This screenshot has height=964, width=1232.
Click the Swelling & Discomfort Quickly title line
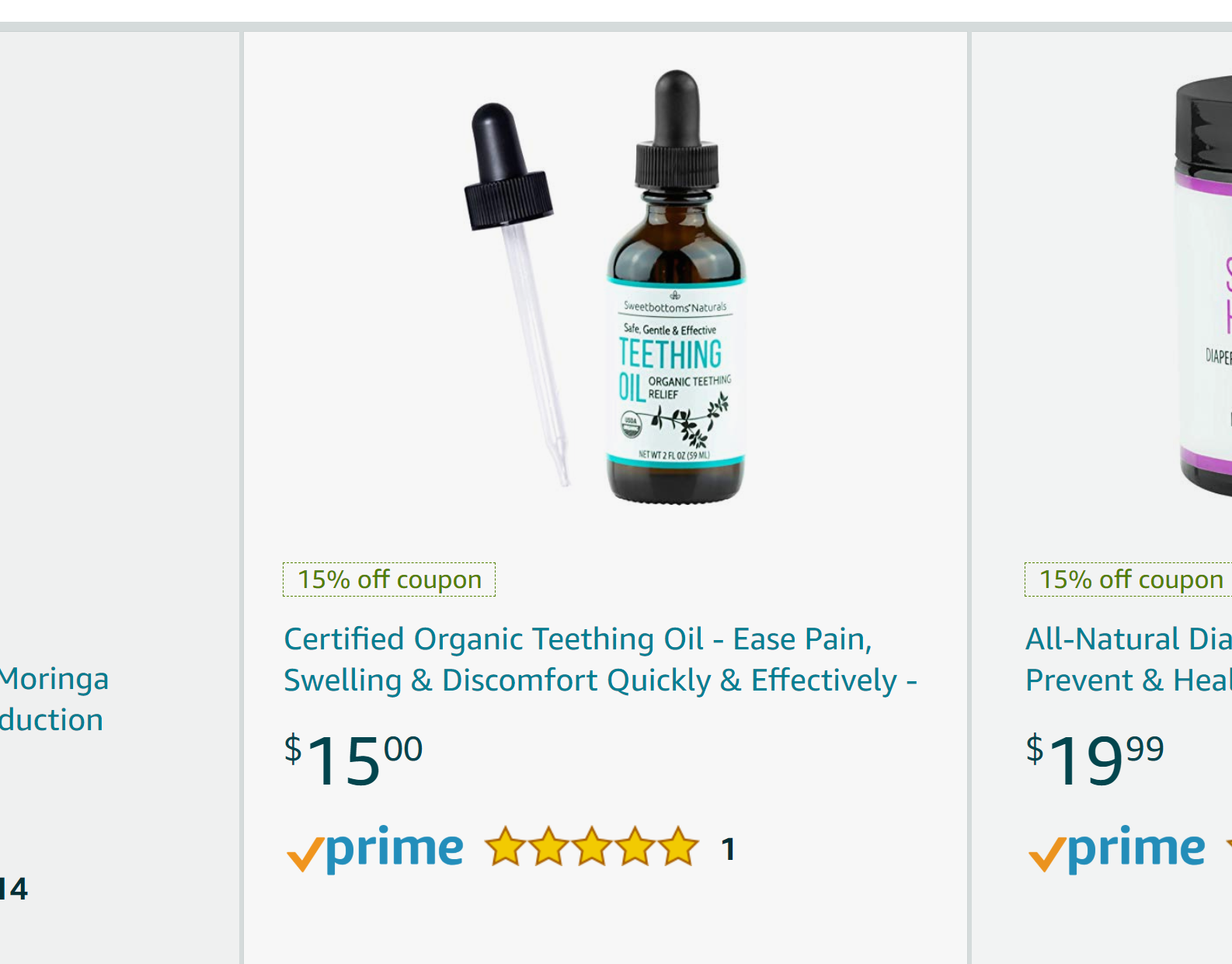coord(600,680)
